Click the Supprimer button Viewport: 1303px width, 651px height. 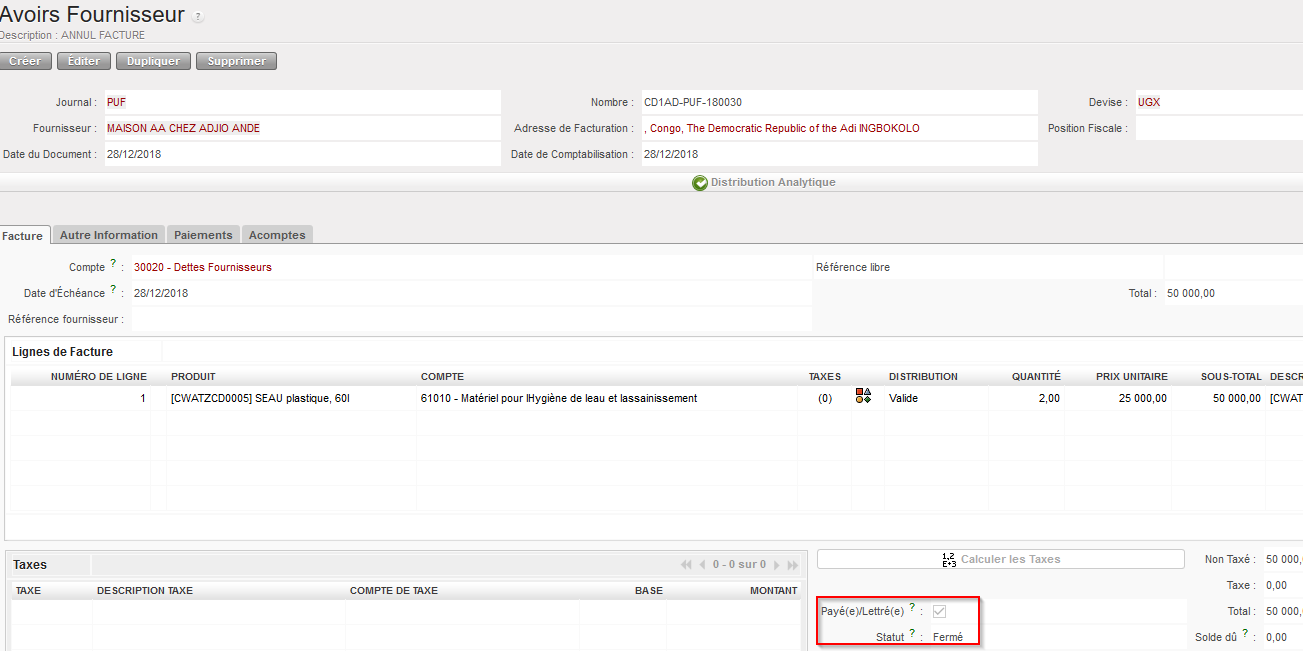click(x=236, y=61)
